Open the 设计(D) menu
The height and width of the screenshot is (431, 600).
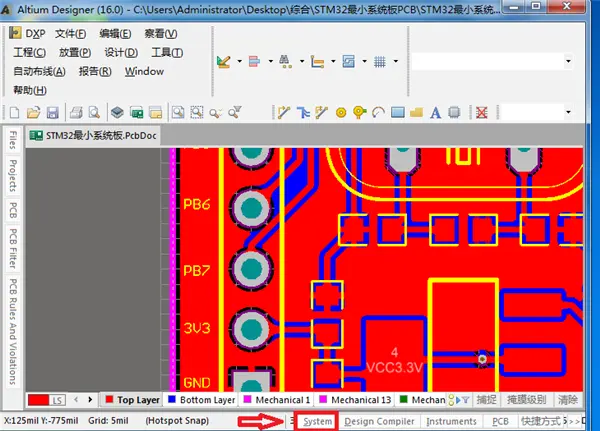coord(121,52)
